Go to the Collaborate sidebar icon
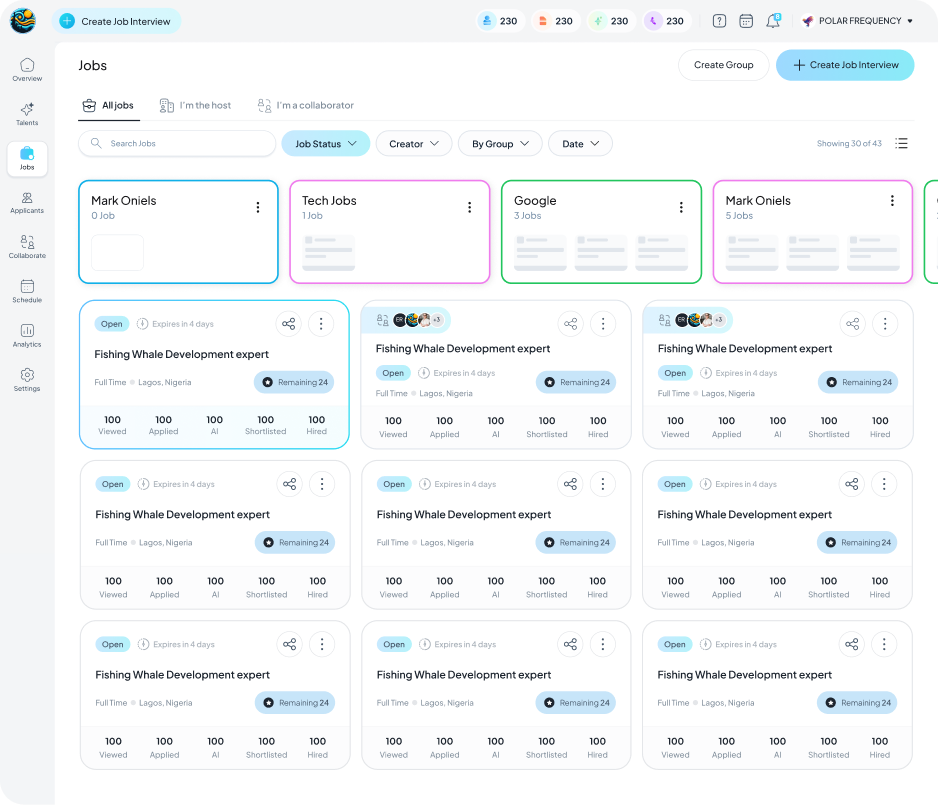Image resolution: width=938 pixels, height=805 pixels. (x=27, y=247)
